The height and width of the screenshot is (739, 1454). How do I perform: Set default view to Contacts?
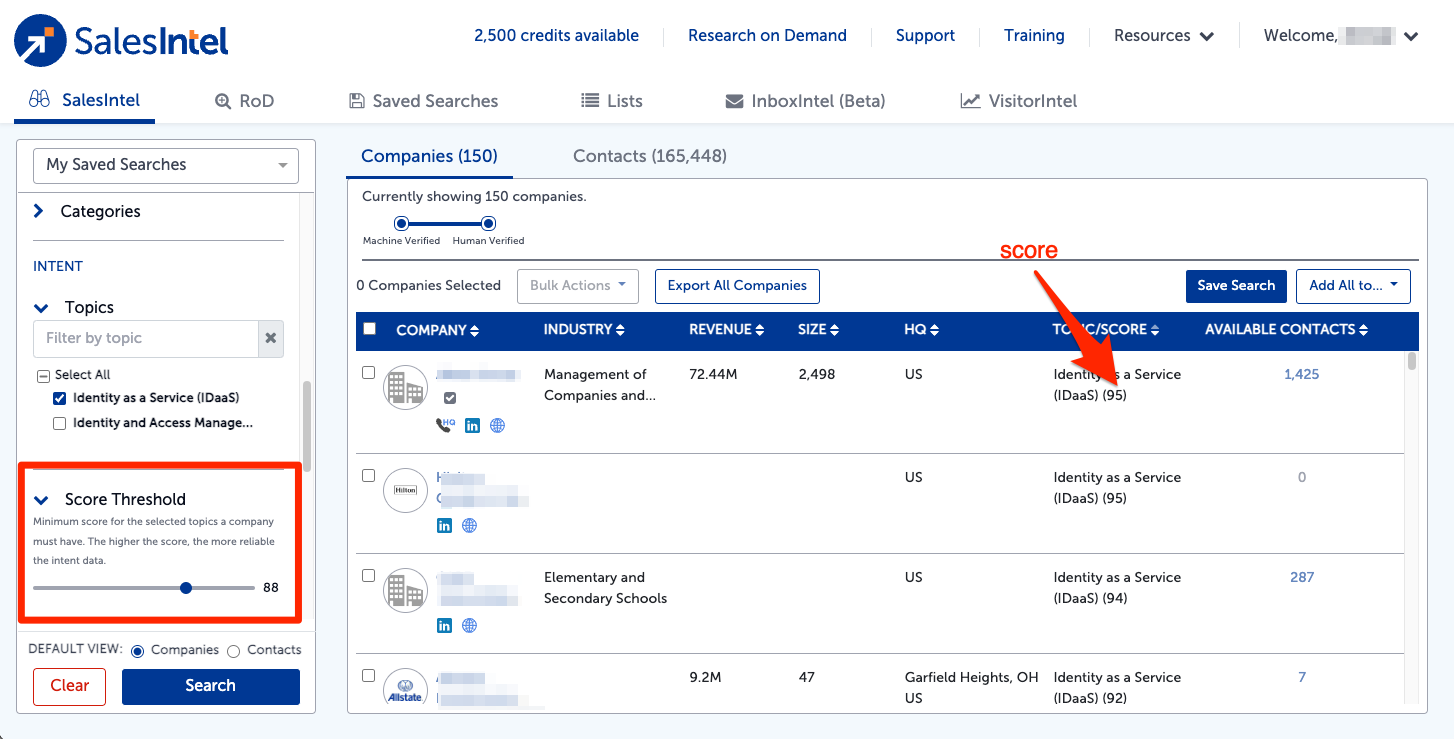(x=234, y=651)
